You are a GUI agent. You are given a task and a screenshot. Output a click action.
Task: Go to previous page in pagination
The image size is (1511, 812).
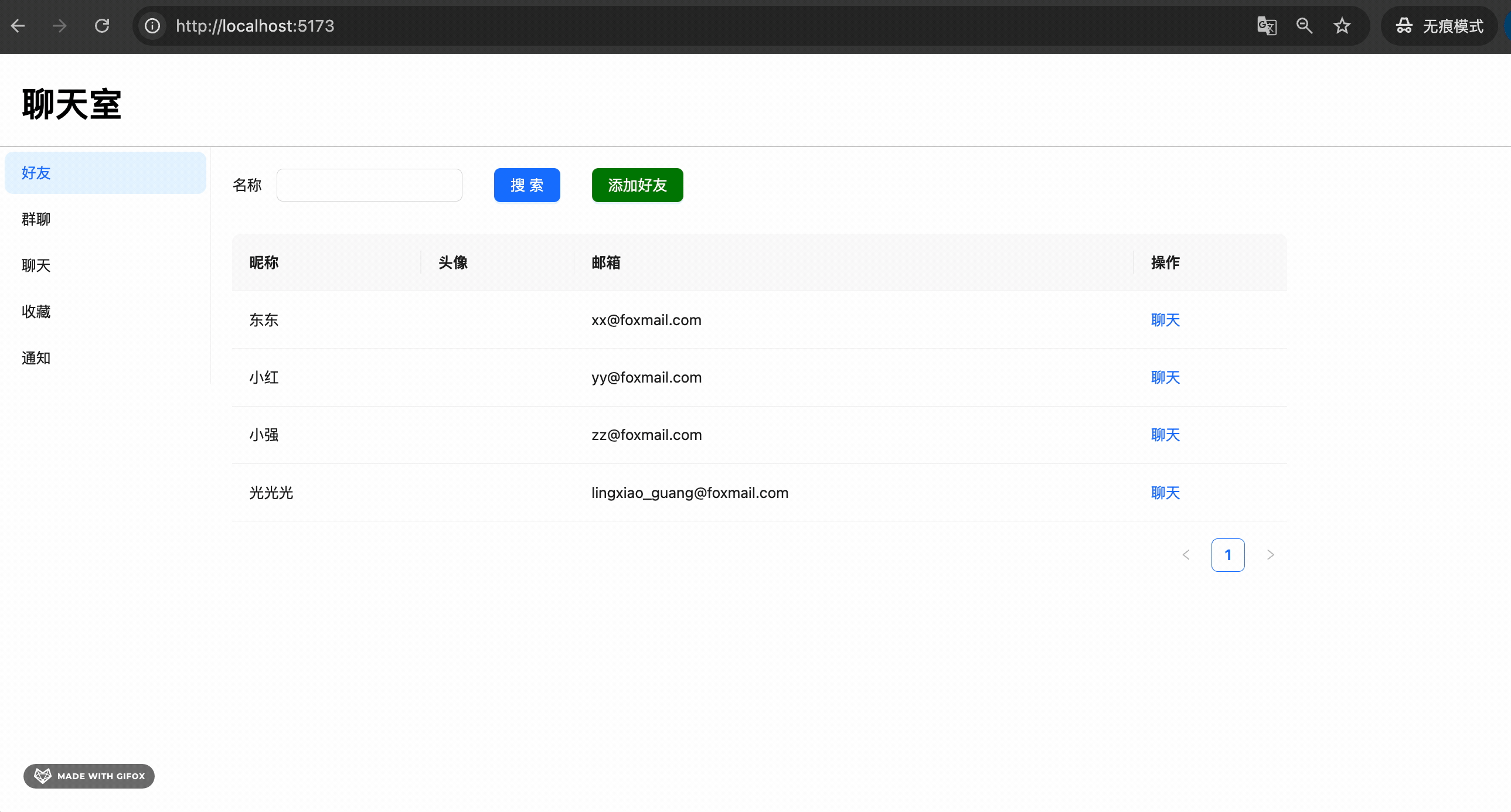(x=1186, y=555)
